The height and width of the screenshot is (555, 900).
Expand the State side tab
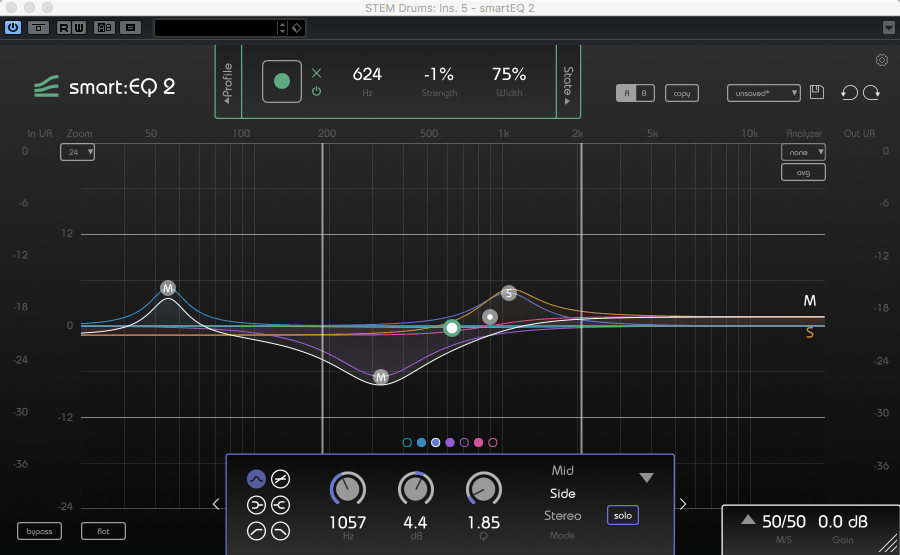click(568, 82)
